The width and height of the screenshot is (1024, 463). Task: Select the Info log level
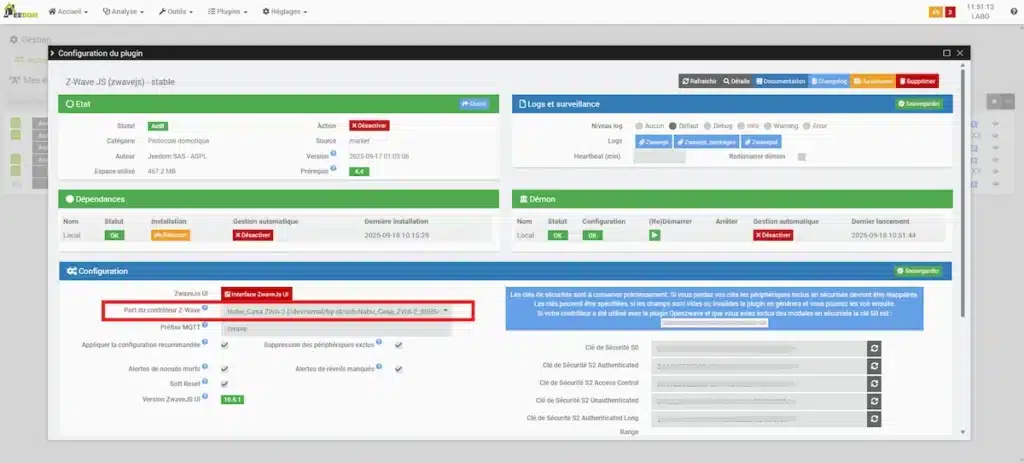tap(741, 125)
